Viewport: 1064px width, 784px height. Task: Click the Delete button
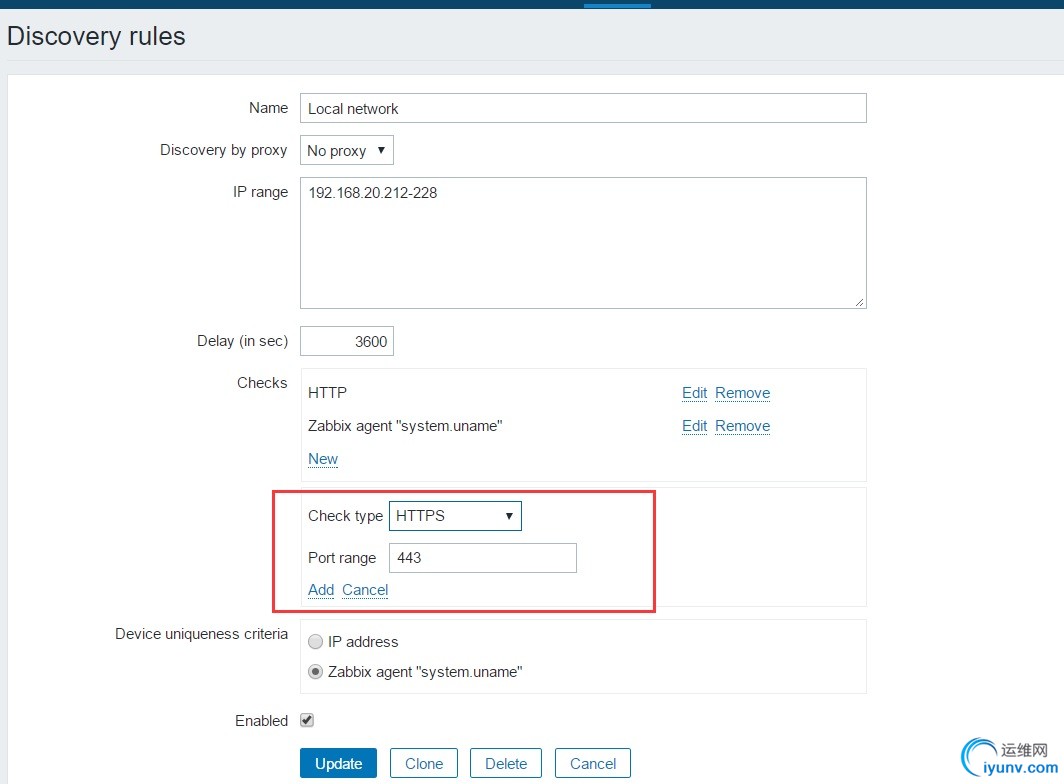506,764
